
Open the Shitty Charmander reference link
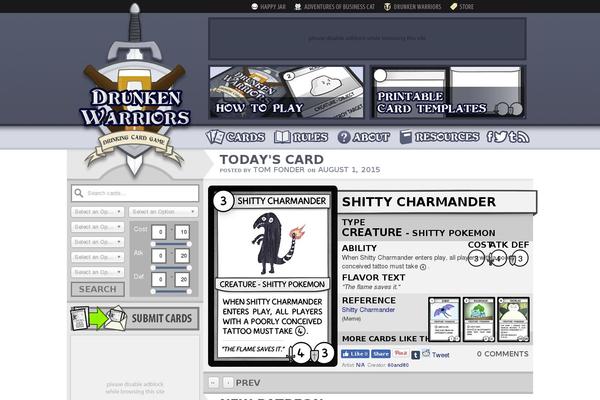tap(368, 310)
